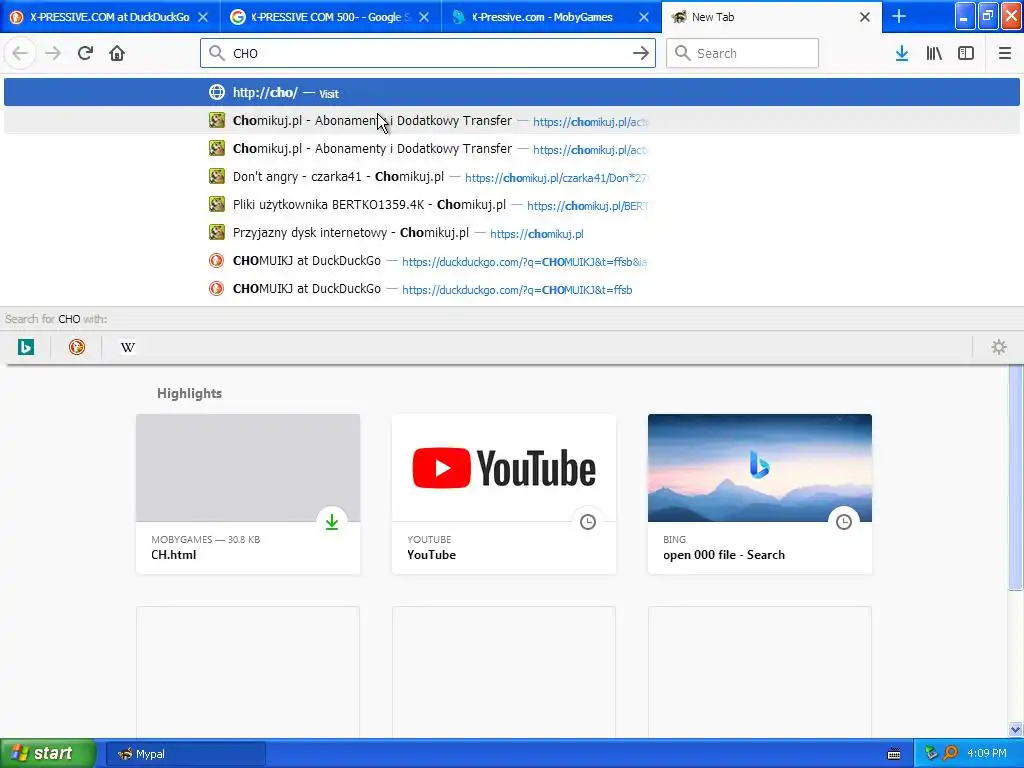Select the New Tab tab
Image resolution: width=1024 pixels, height=768 pixels.
[771, 17]
